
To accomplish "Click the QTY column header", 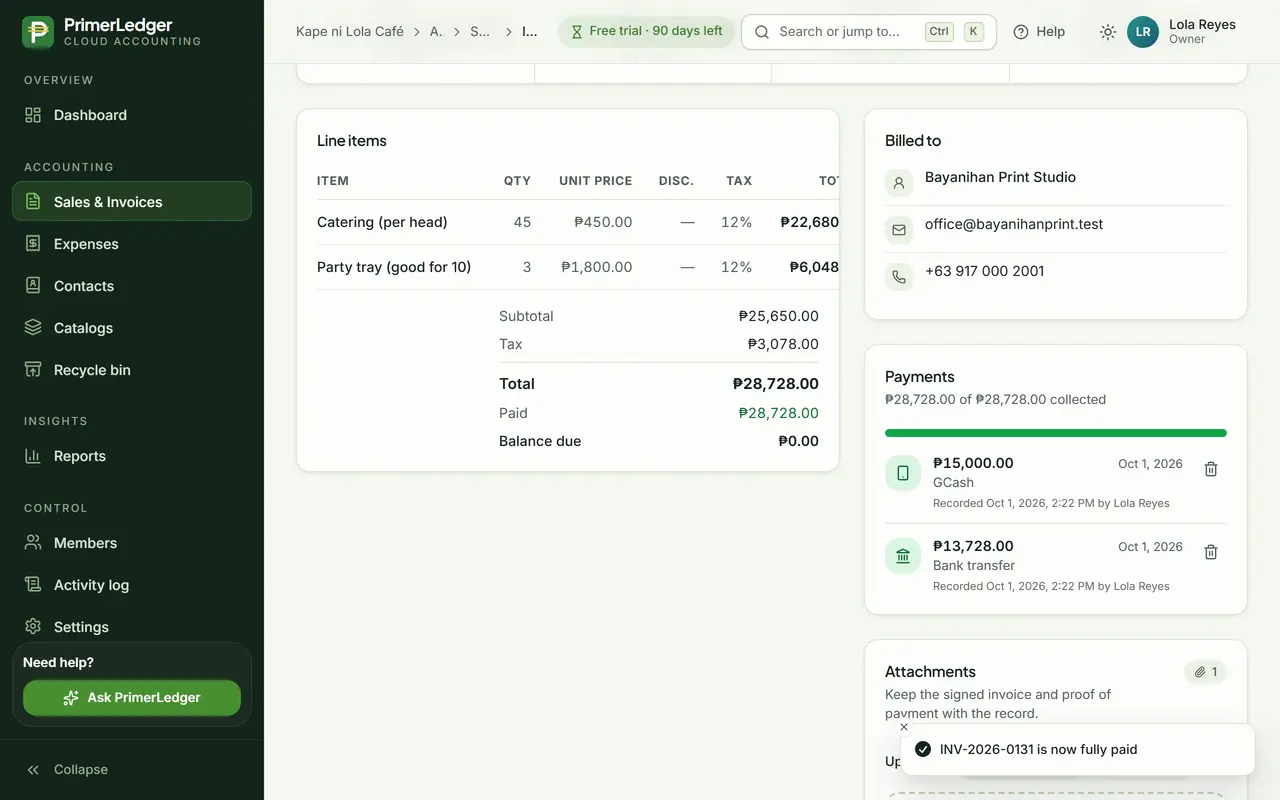I will (x=517, y=181).
